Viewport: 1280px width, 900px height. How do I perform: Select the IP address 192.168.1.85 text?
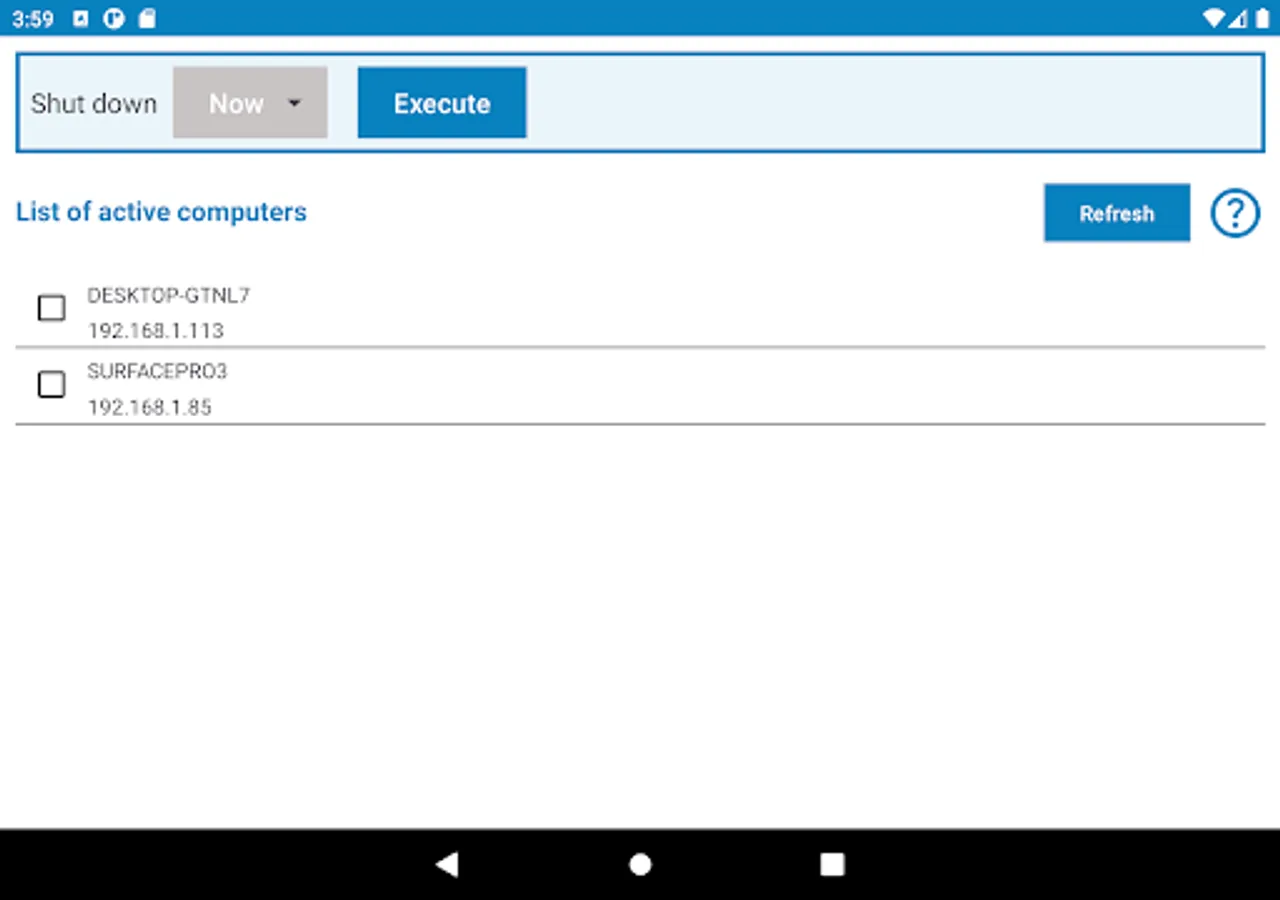pyautogui.click(x=150, y=407)
